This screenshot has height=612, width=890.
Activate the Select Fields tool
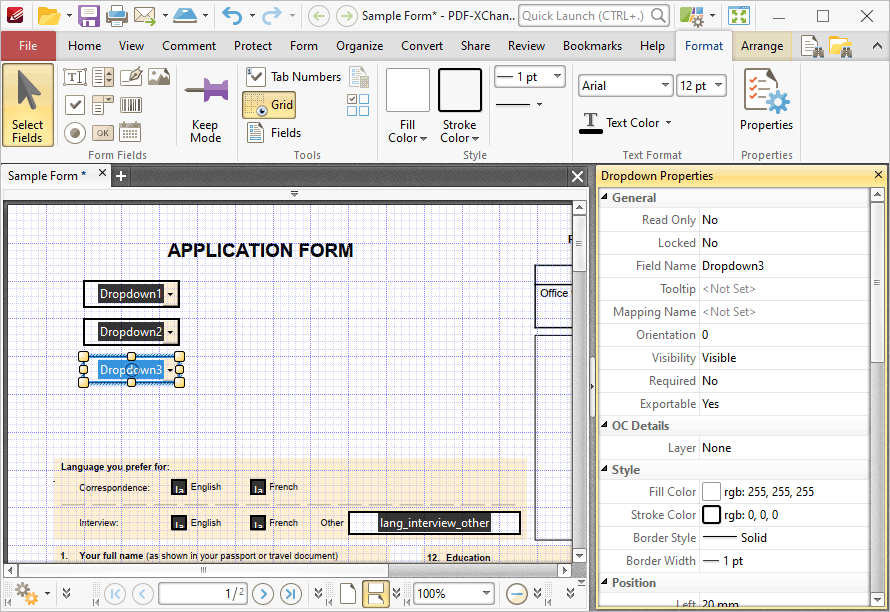click(x=28, y=106)
